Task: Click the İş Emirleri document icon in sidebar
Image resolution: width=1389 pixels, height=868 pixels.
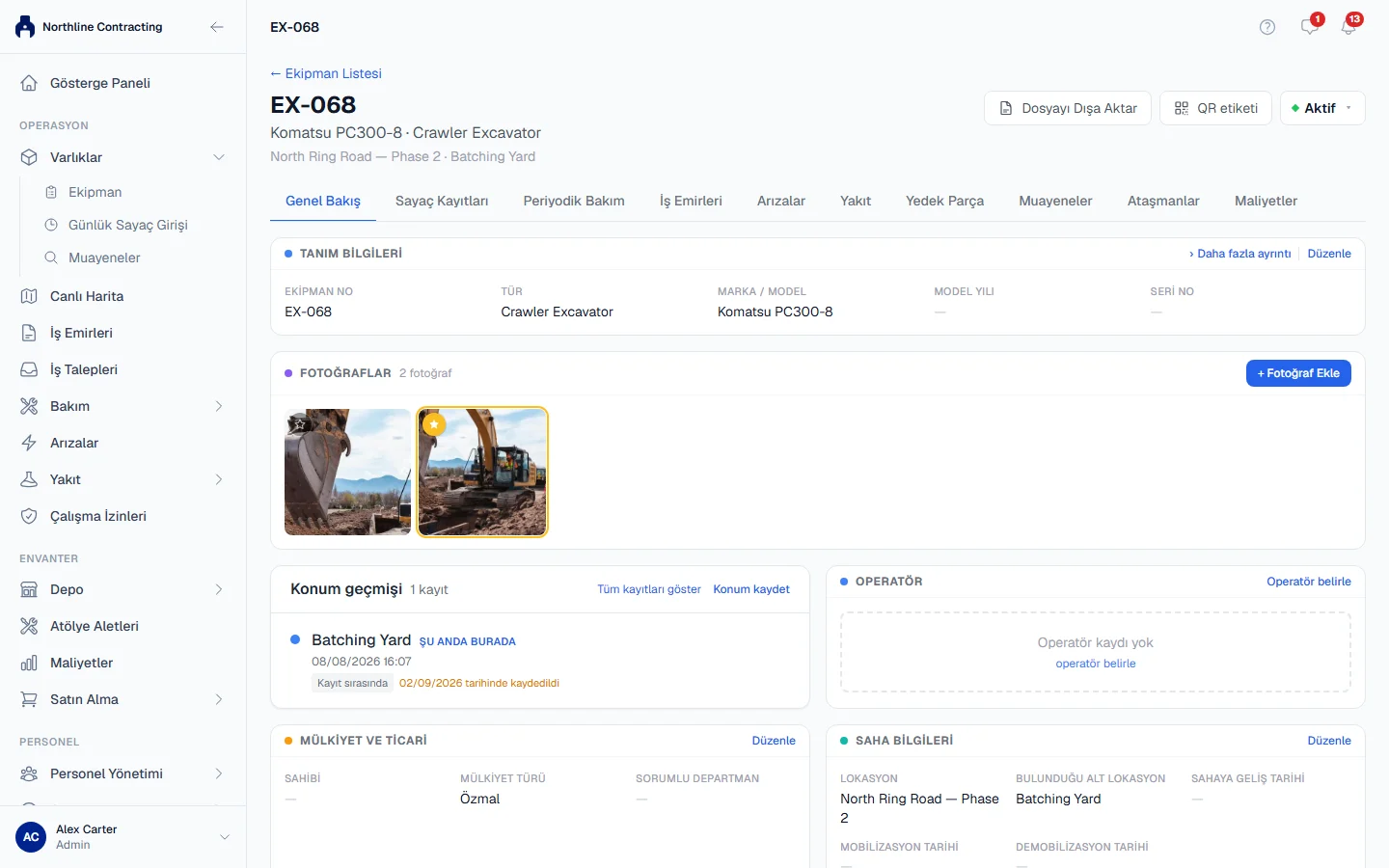Action: pyautogui.click(x=29, y=333)
